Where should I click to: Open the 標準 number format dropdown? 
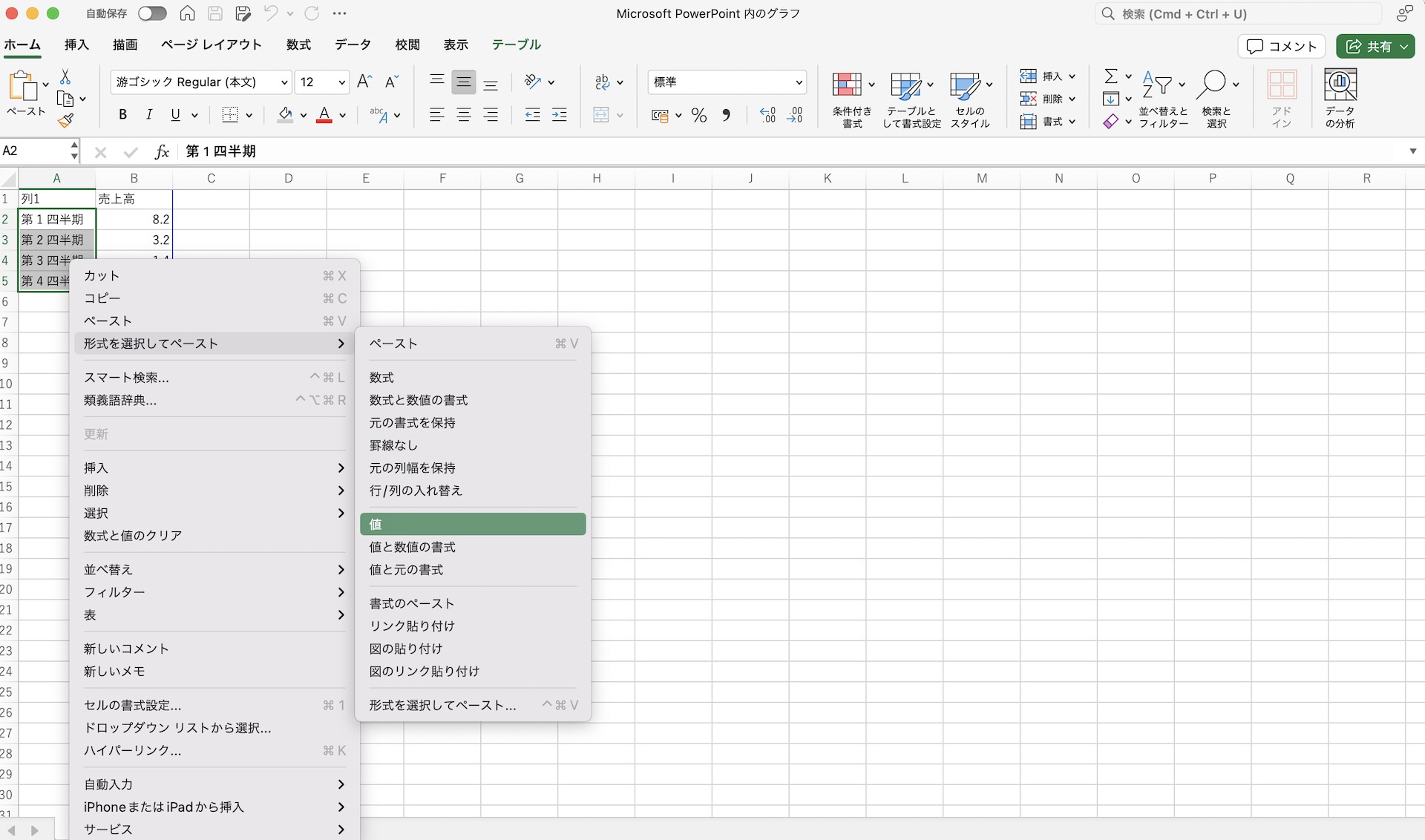(x=727, y=82)
